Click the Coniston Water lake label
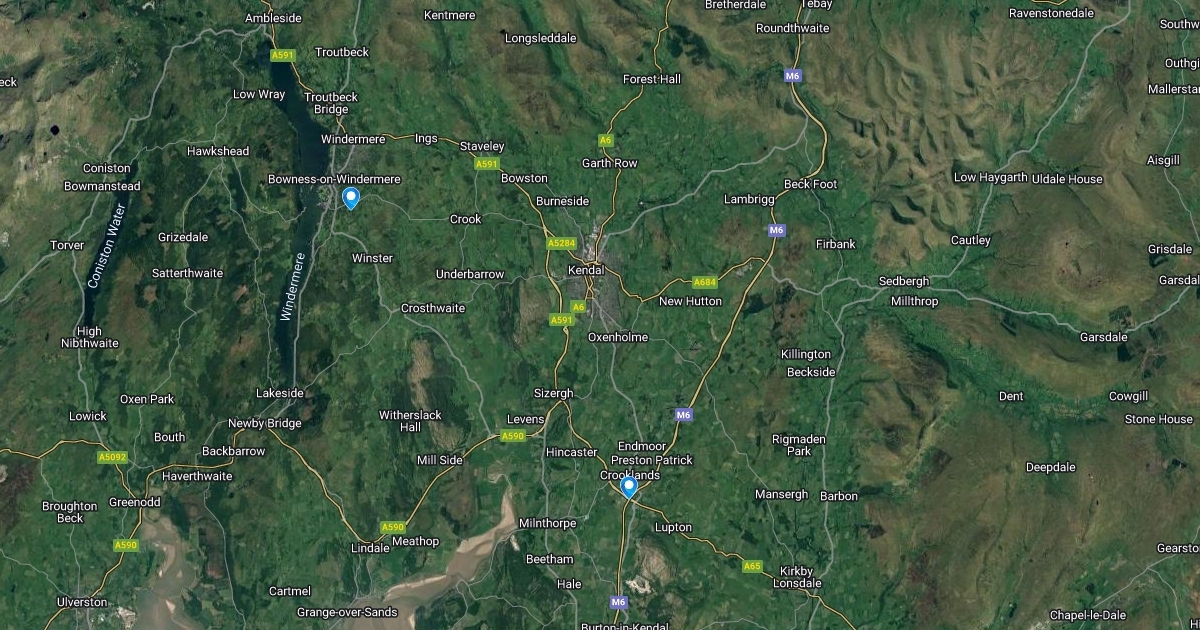 (108, 246)
